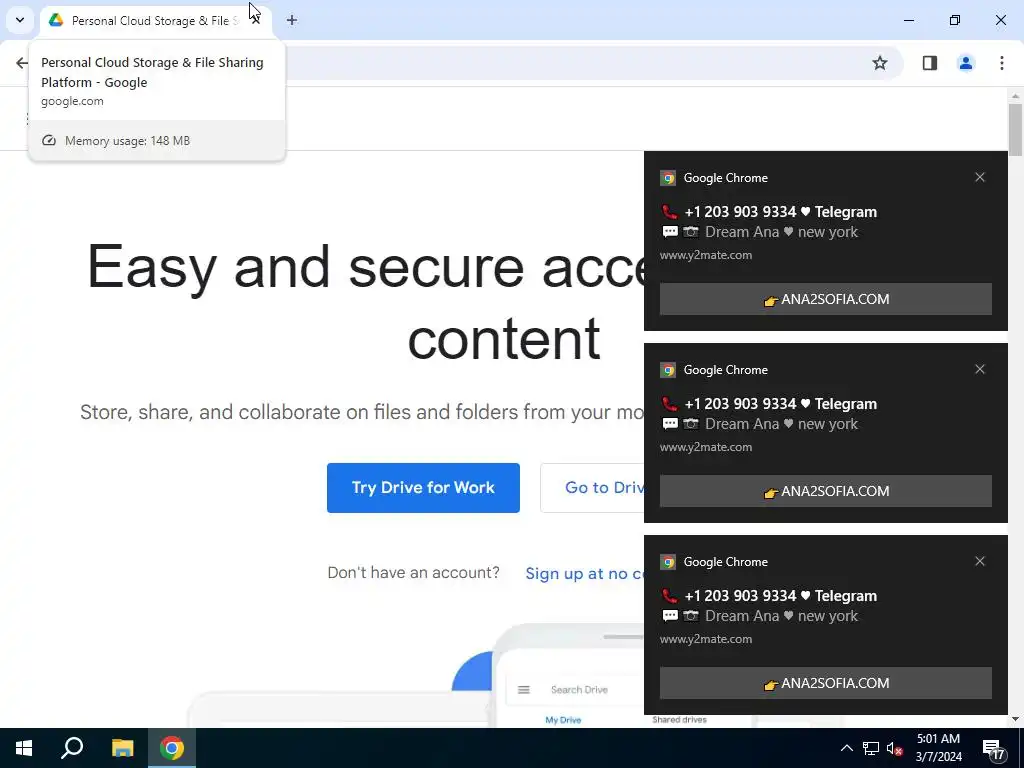Go back with the back arrow
Image resolution: width=1024 pixels, height=768 pixels.
pos(22,63)
